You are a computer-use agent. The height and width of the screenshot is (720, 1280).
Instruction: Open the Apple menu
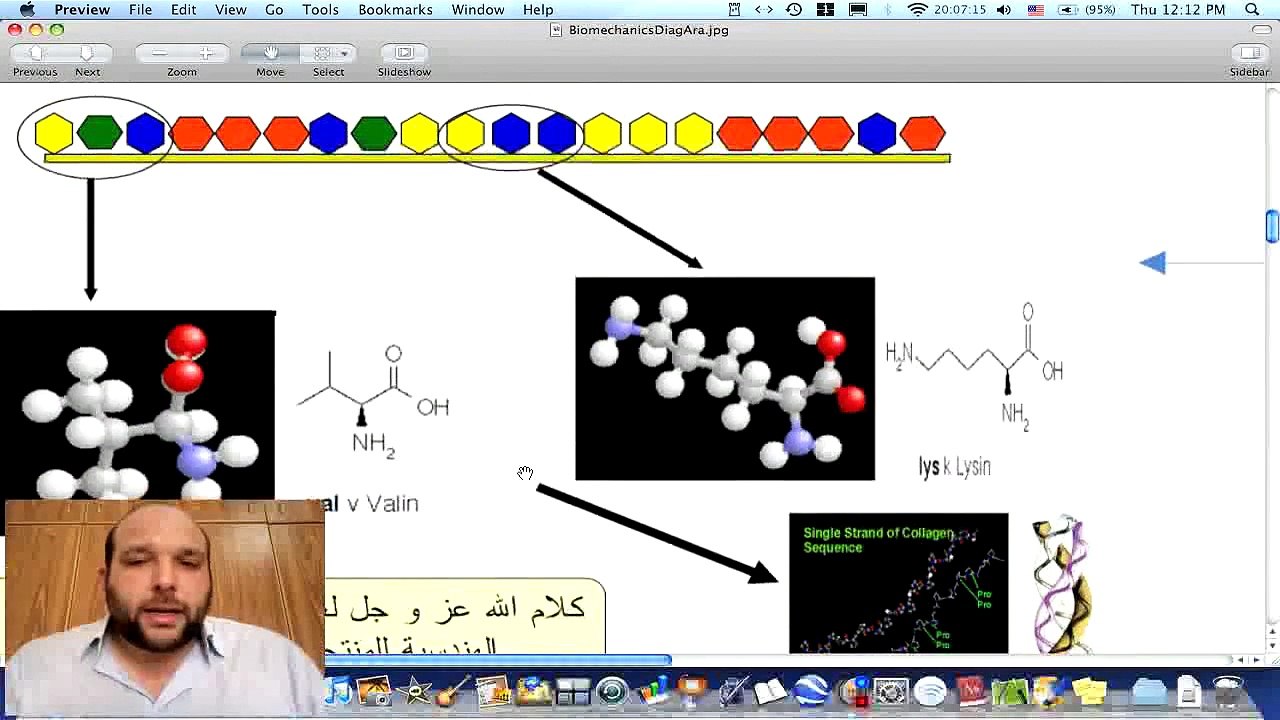27,10
